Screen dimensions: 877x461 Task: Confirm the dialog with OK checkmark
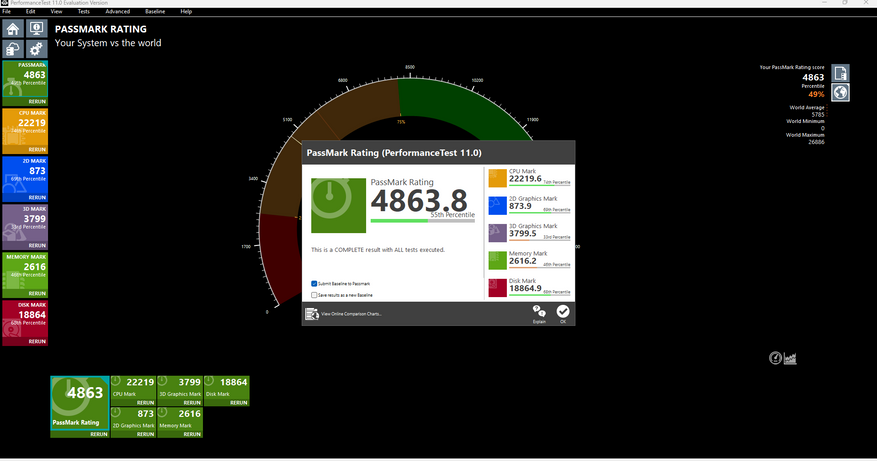(x=563, y=313)
